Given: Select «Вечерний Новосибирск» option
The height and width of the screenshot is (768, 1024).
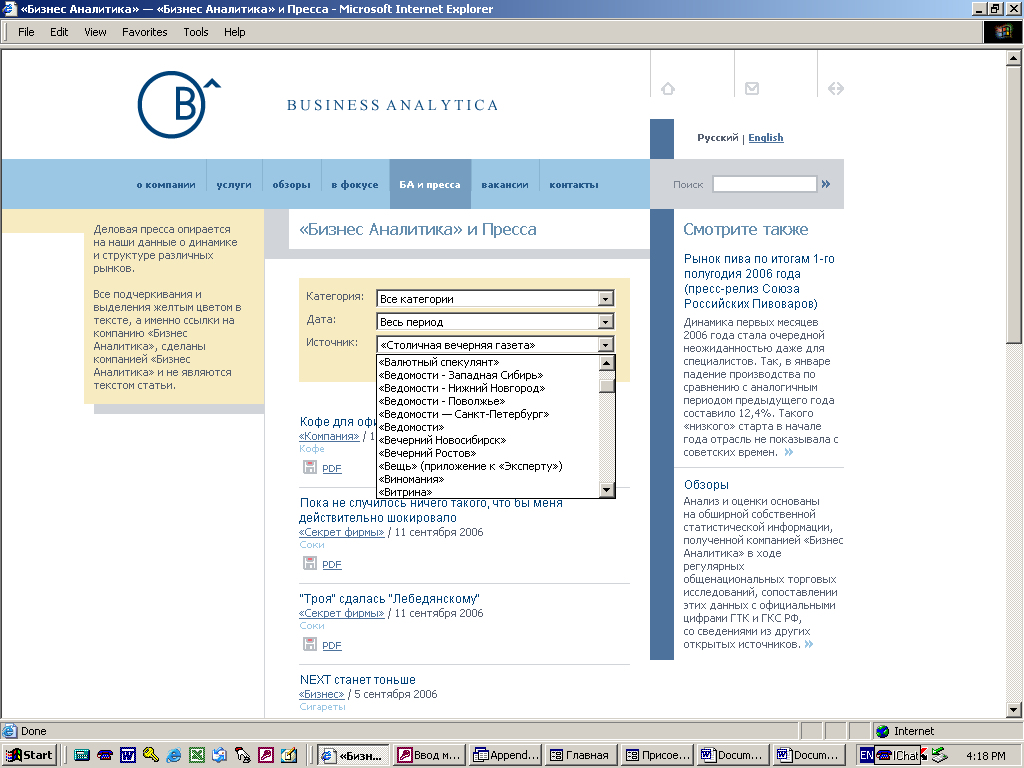Looking at the screenshot, I should coord(488,440).
